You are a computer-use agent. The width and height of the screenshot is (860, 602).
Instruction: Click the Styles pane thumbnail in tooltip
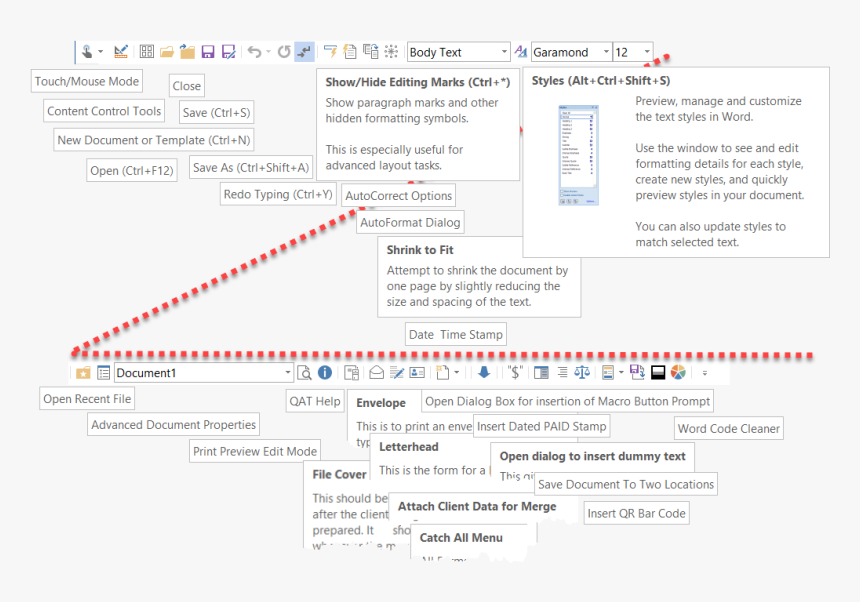[x=578, y=155]
